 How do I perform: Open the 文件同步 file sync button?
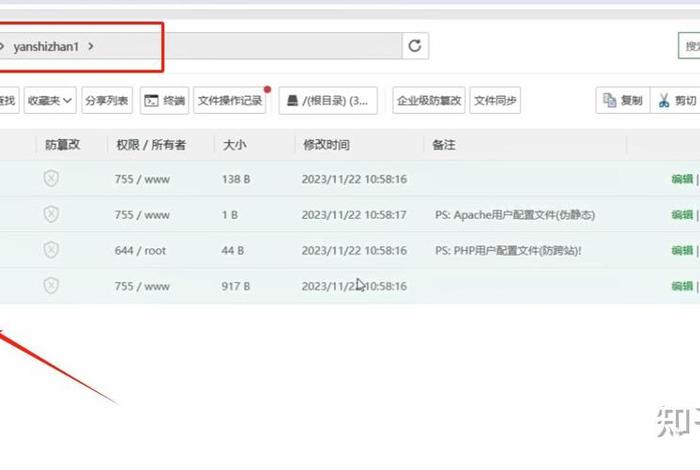pyautogui.click(x=495, y=100)
